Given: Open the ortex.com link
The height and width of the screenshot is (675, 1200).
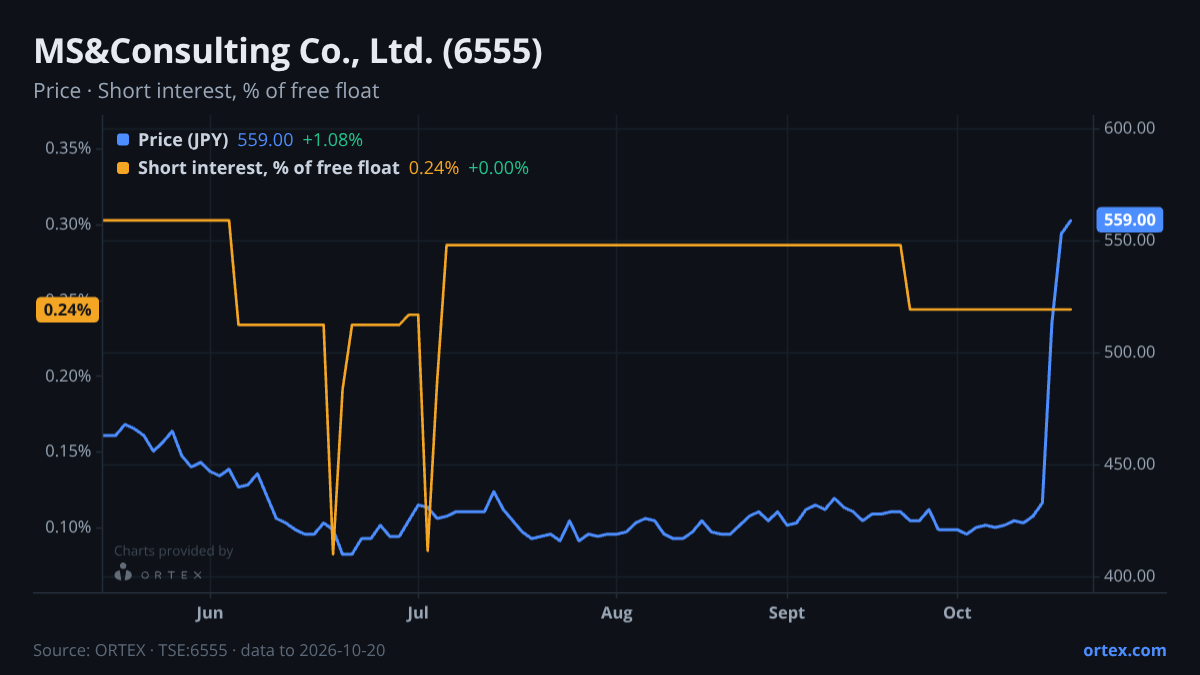Looking at the screenshot, I should coord(1124,650).
